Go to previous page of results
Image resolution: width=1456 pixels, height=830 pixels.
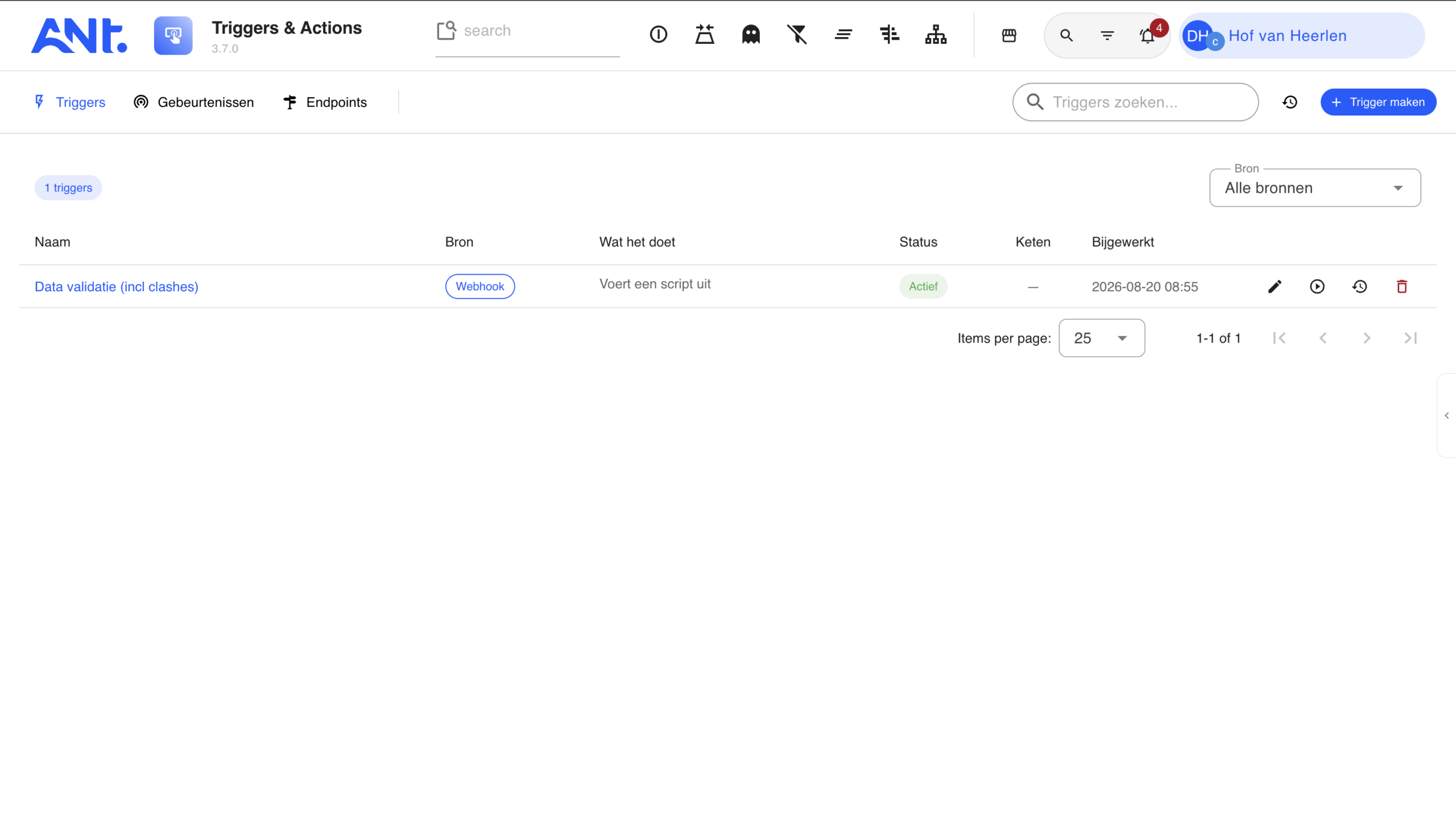click(x=1323, y=338)
